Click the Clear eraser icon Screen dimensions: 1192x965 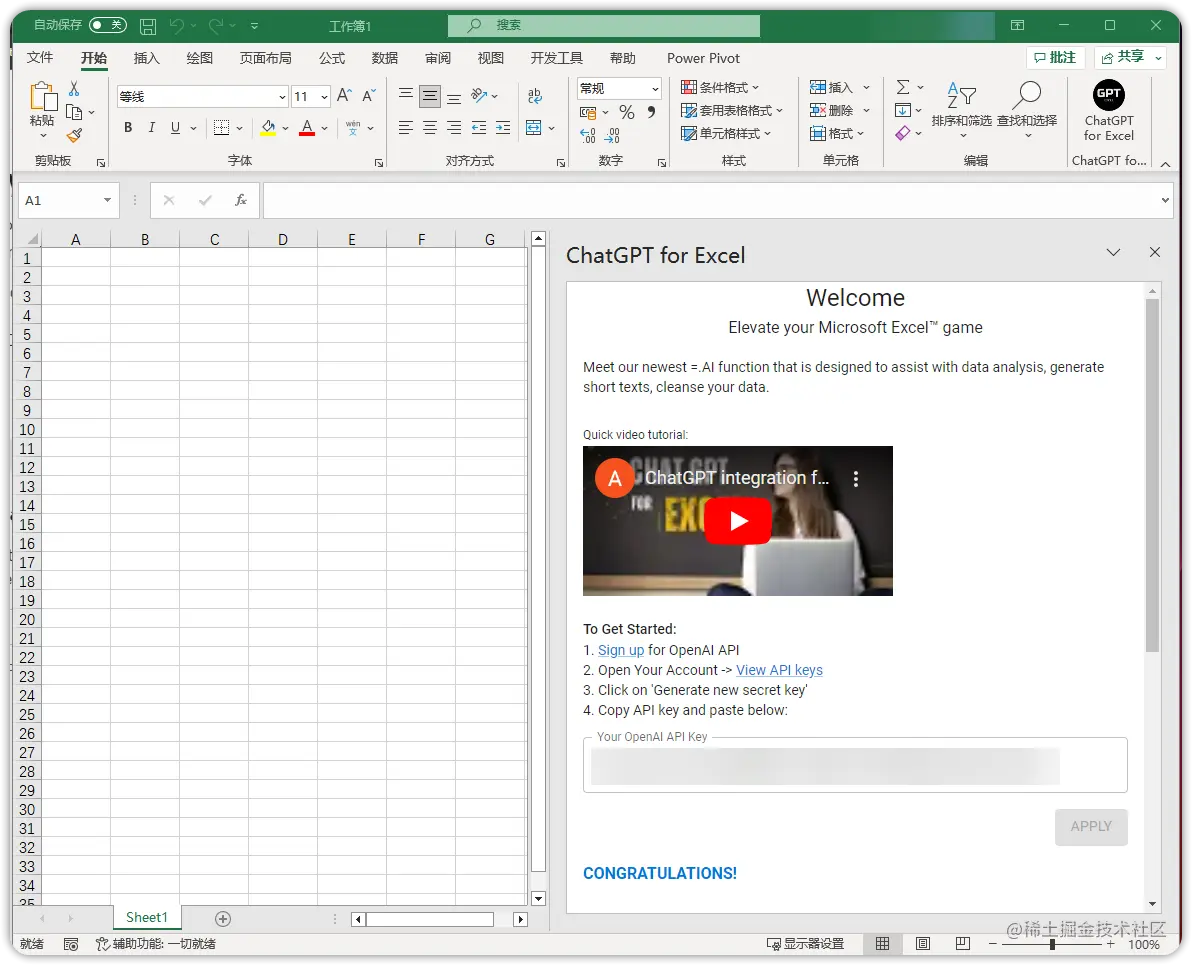pyautogui.click(x=902, y=134)
